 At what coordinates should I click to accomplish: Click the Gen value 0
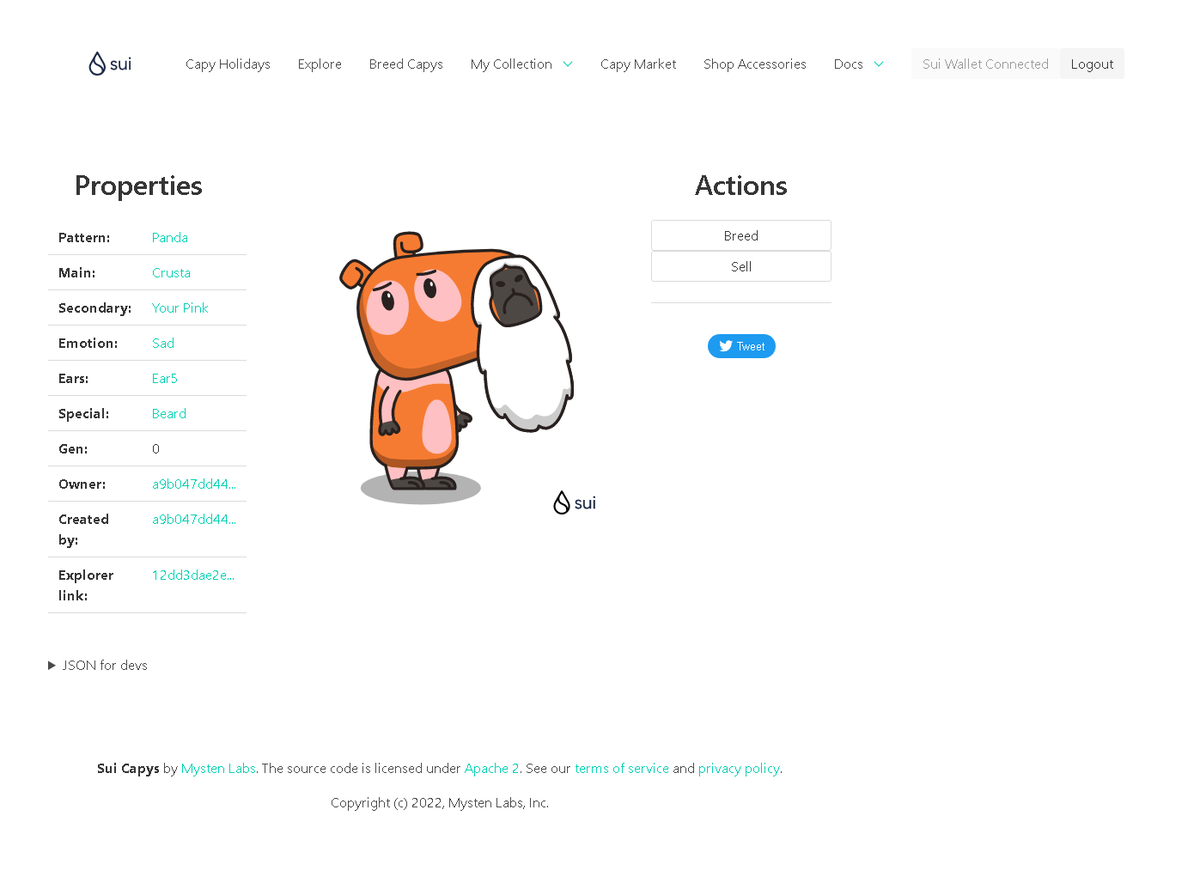tap(156, 449)
